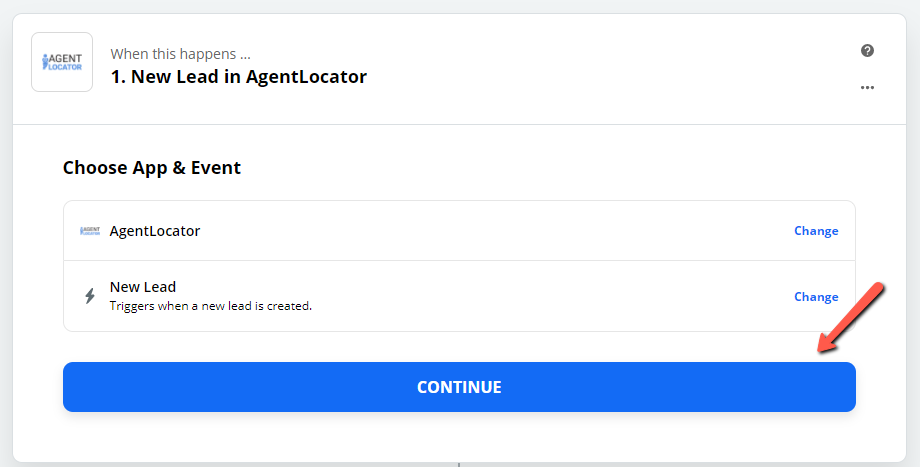Open the three-dot more options menu

[x=867, y=87]
